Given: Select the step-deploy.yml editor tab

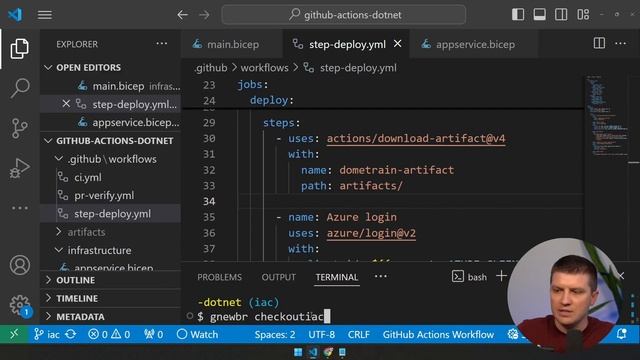Looking at the screenshot, I should [x=347, y=44].
